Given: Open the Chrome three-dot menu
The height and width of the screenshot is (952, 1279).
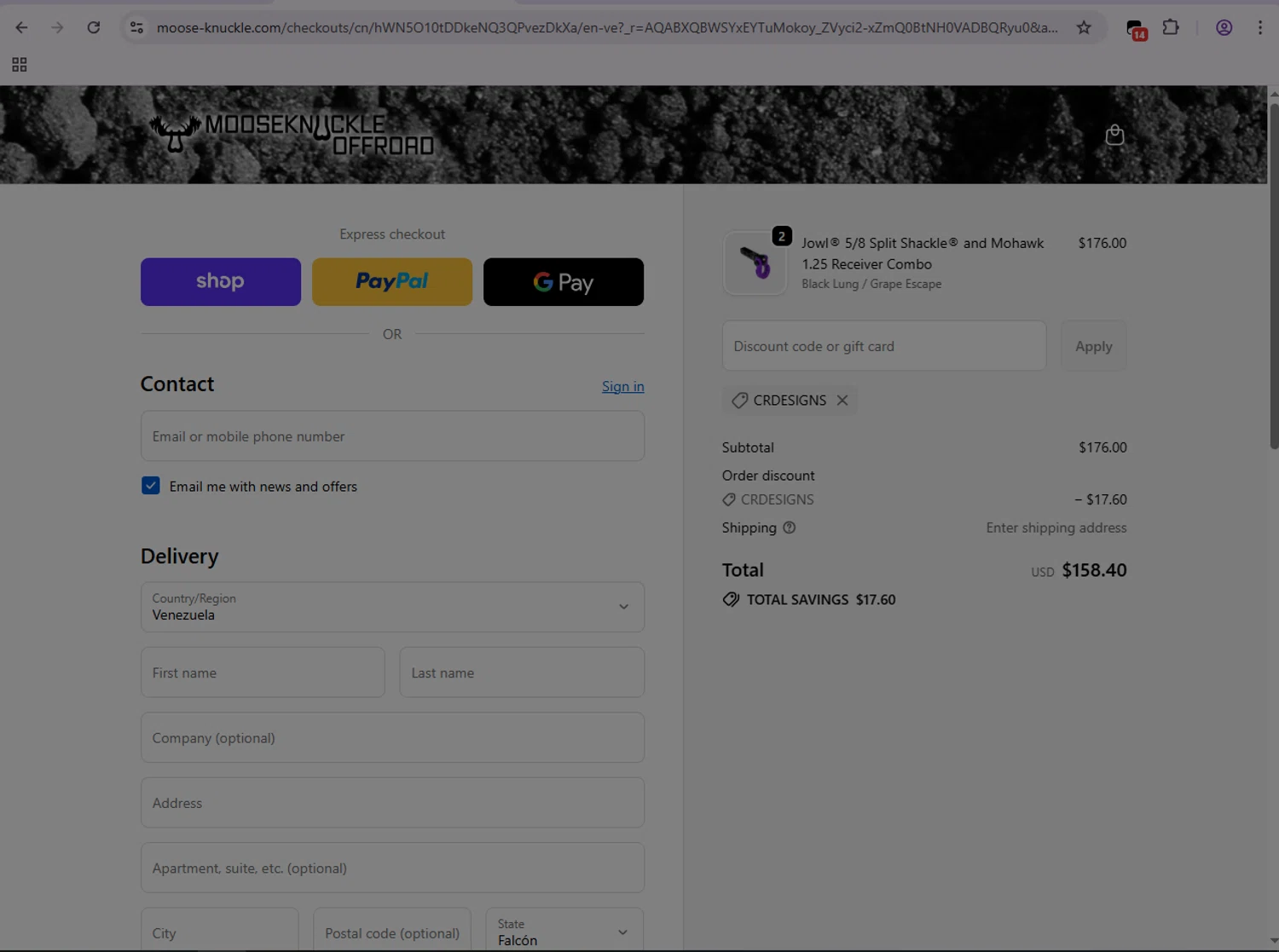Looking at the screenshot, I should (x=1259, y=27).
